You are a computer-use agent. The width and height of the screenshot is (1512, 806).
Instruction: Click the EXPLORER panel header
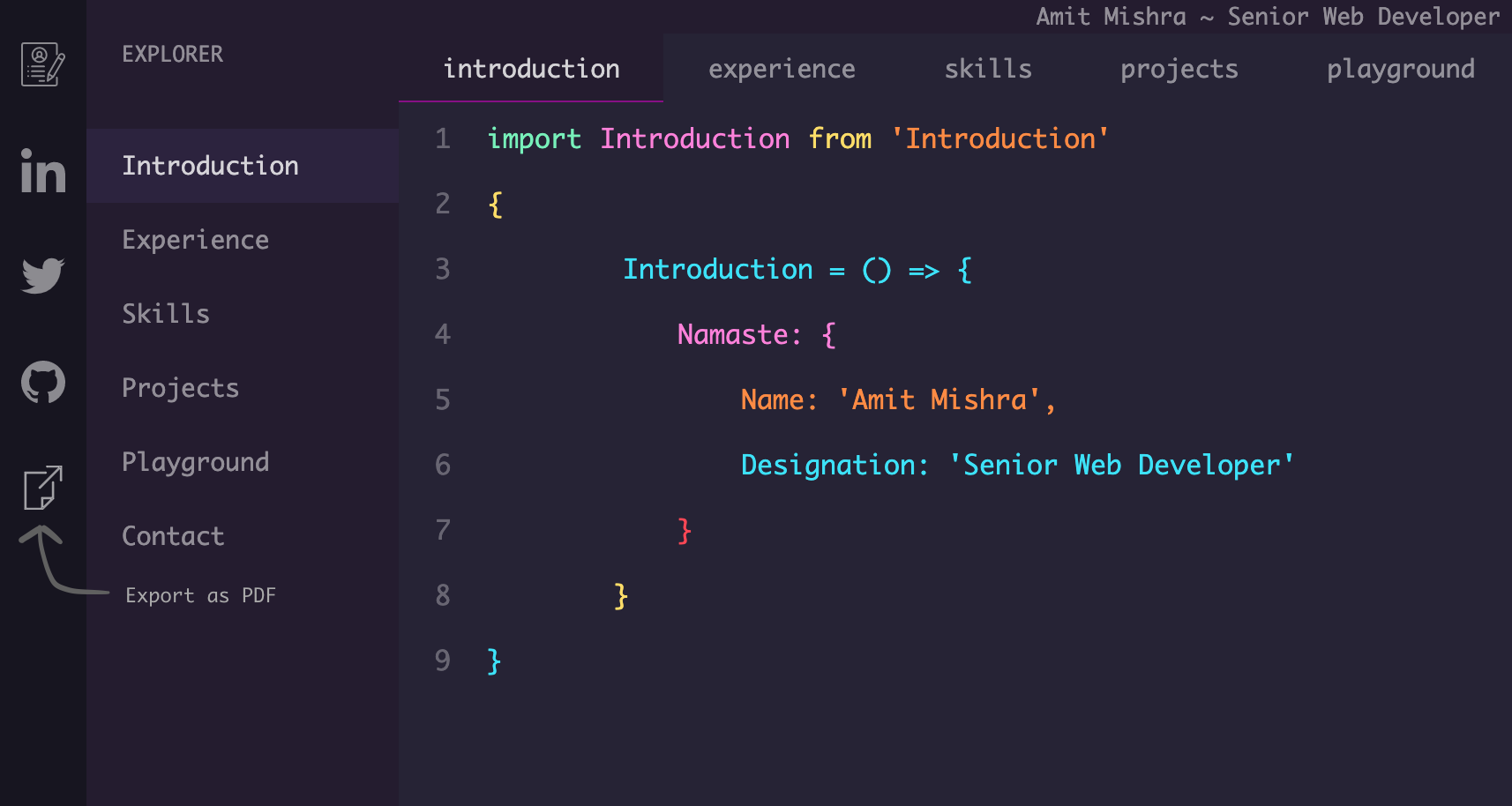coord(173,54)
